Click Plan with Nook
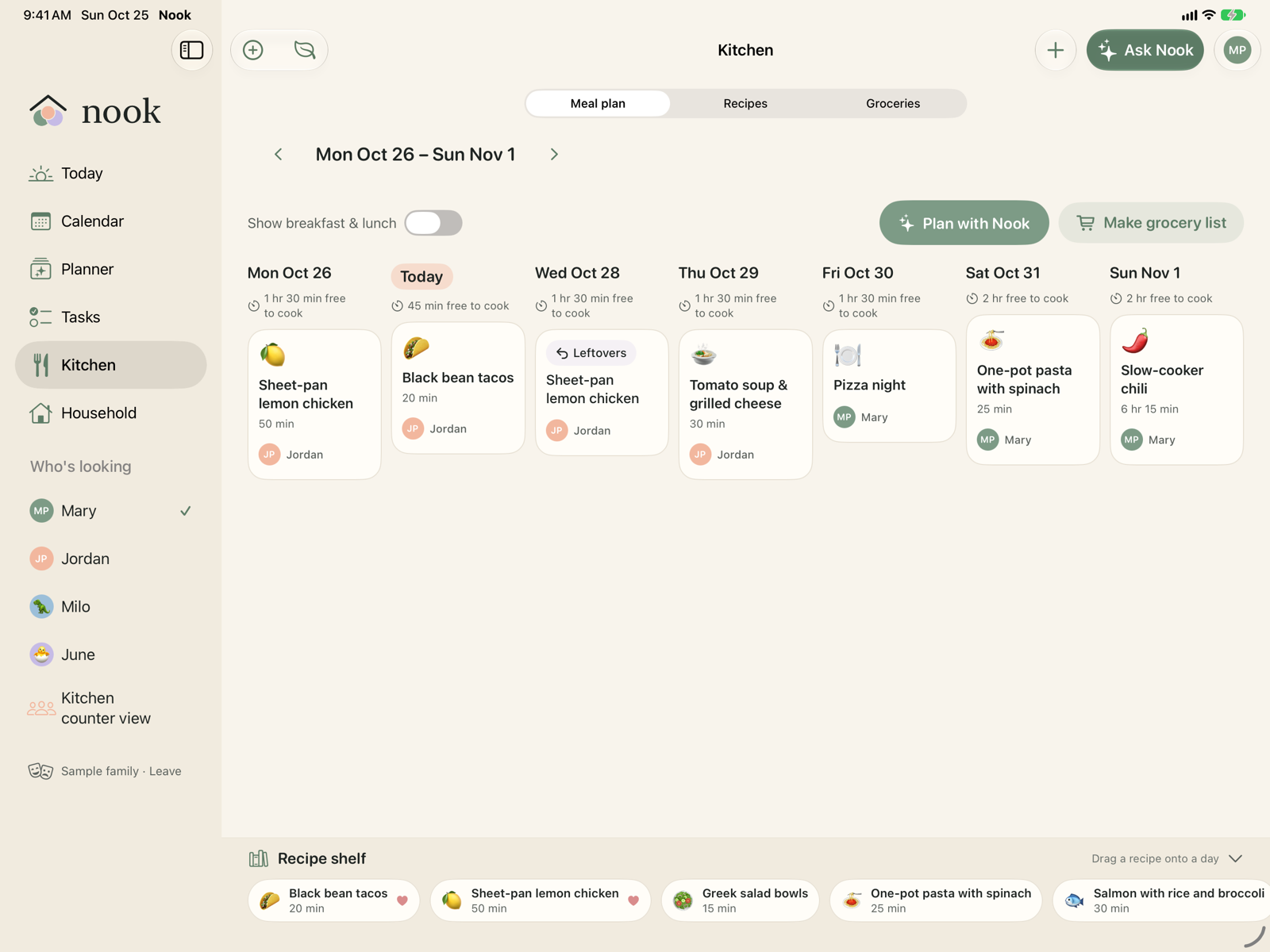The image size is (1270, 952). pos(964,223)
